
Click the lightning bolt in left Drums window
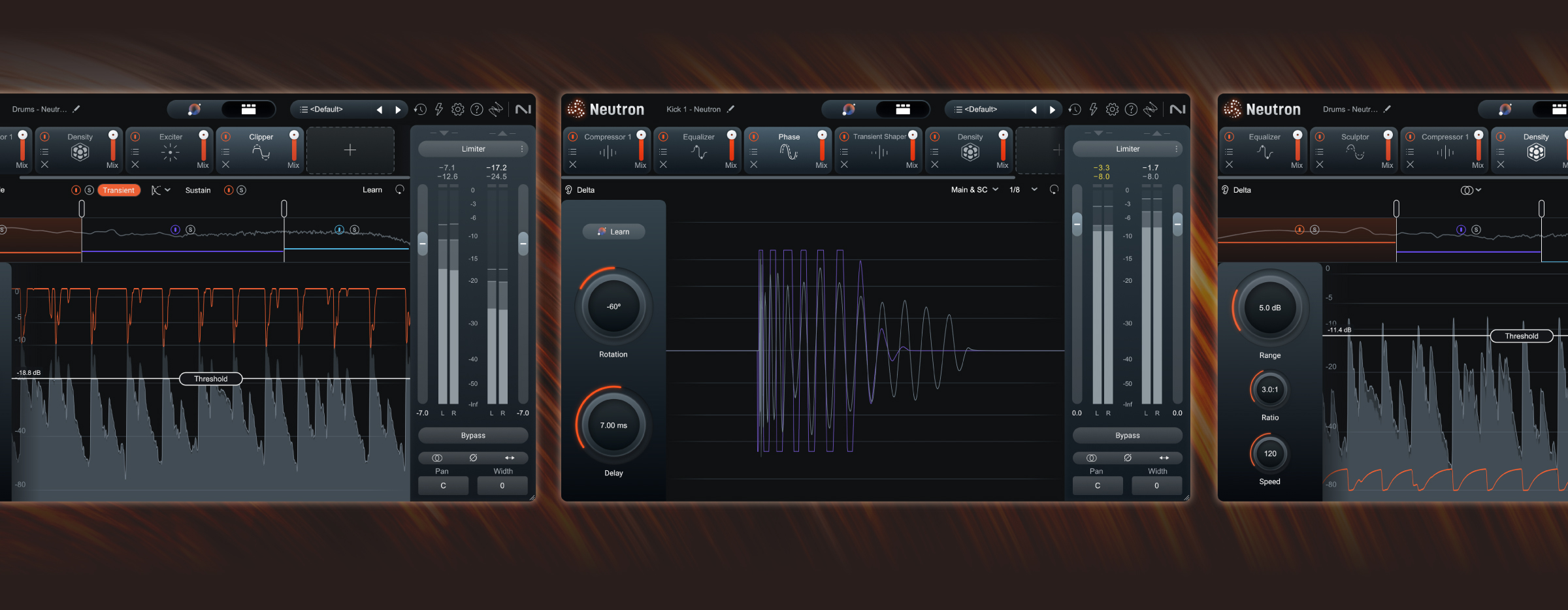pyautogui.click(x=439, y=109)
